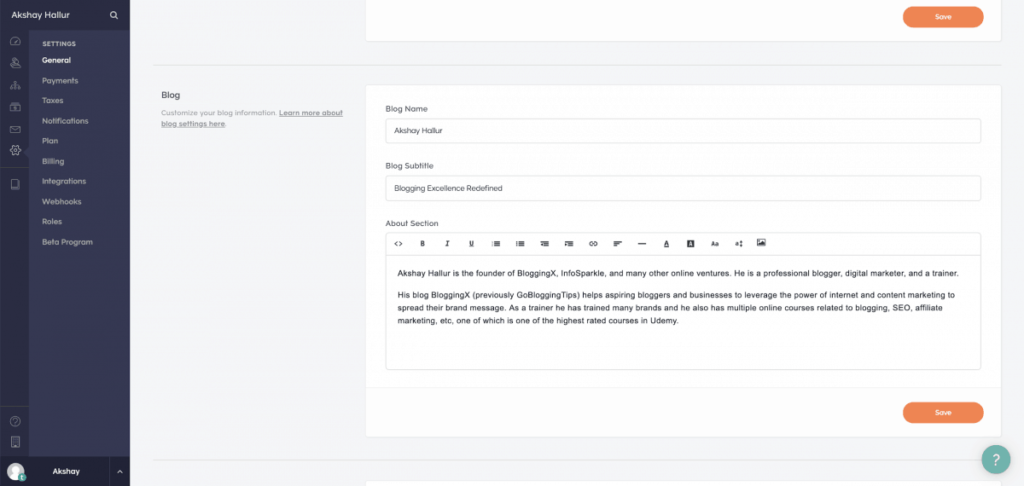The width and height of the screenshot is (1024, 486).
Task: Focus the Blog Name input field
Action: pos(682,131)
